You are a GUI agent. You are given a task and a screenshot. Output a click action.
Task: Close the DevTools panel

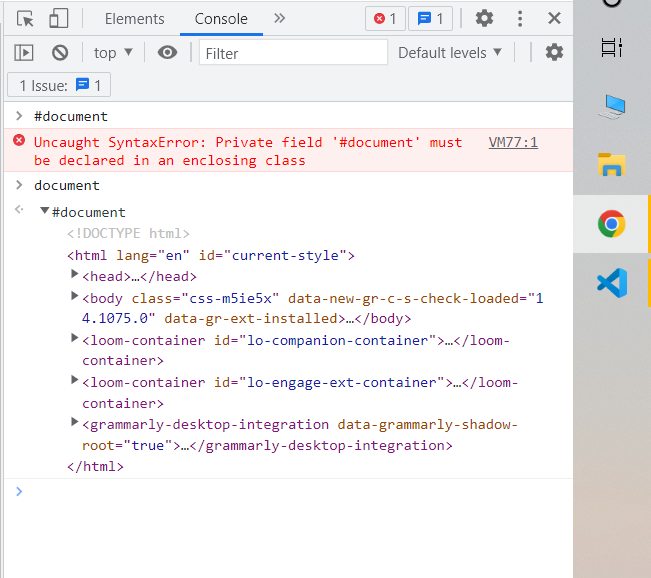click(554, 18)
